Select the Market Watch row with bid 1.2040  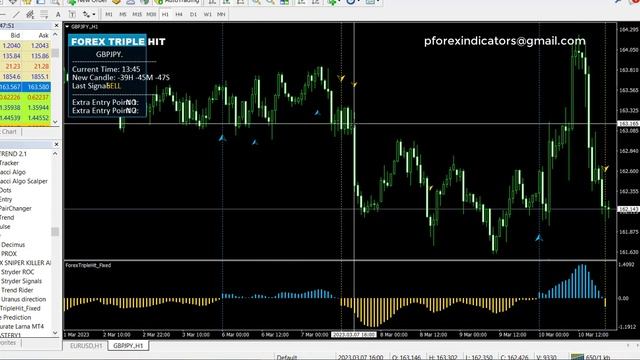(25, 46)
